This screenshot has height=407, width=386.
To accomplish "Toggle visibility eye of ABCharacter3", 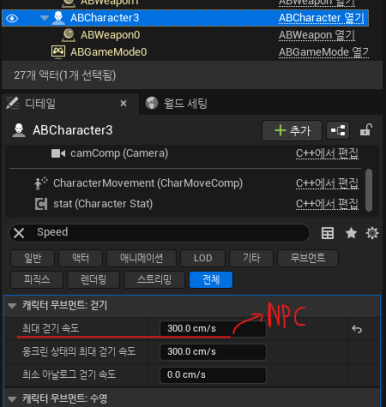I will click(x=12, y=18).
